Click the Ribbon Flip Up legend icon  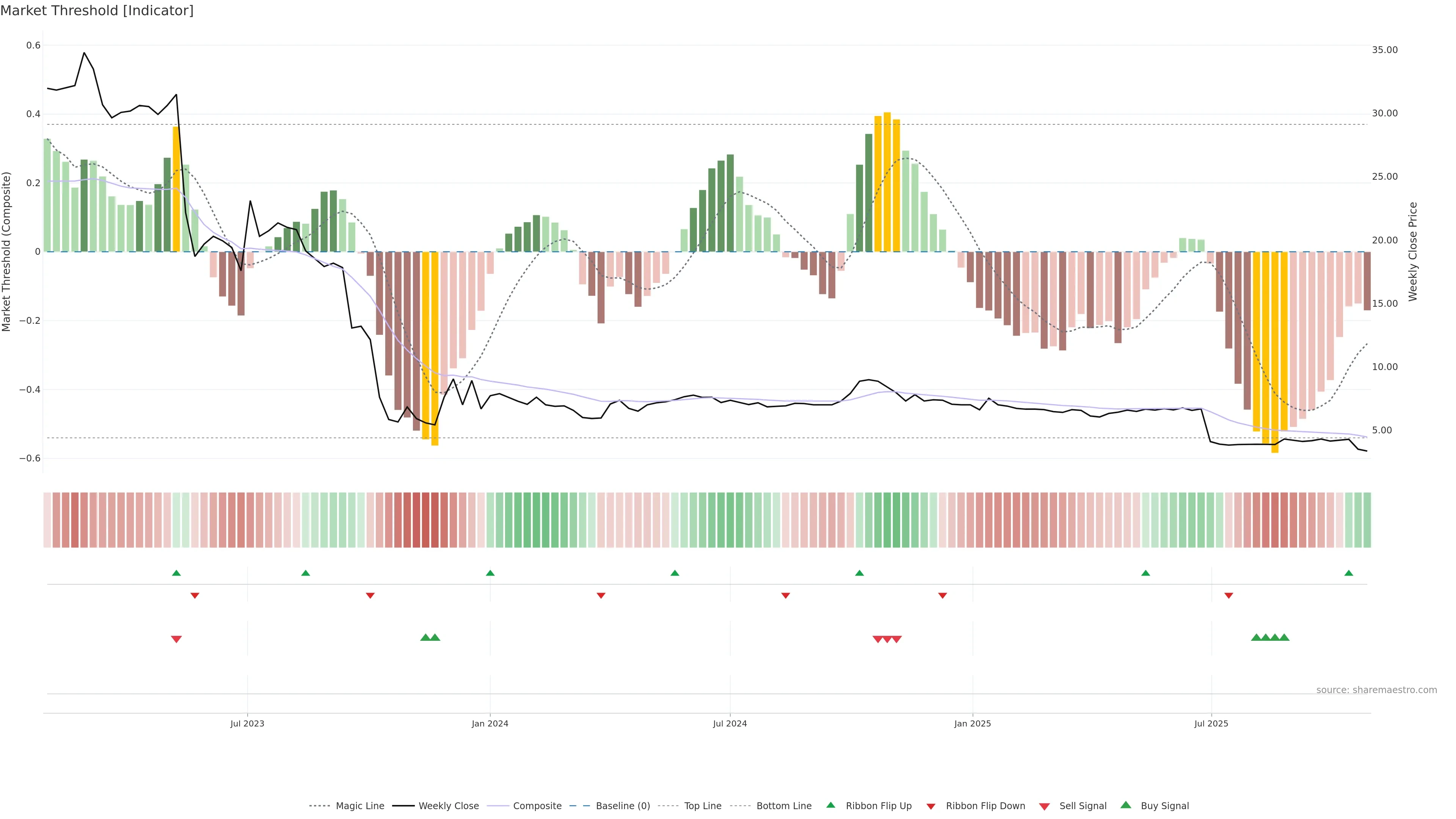tap(830, 805)
